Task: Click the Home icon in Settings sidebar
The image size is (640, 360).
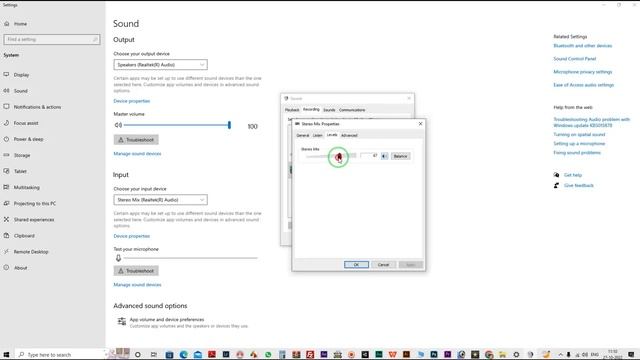Action: (7, 24)
